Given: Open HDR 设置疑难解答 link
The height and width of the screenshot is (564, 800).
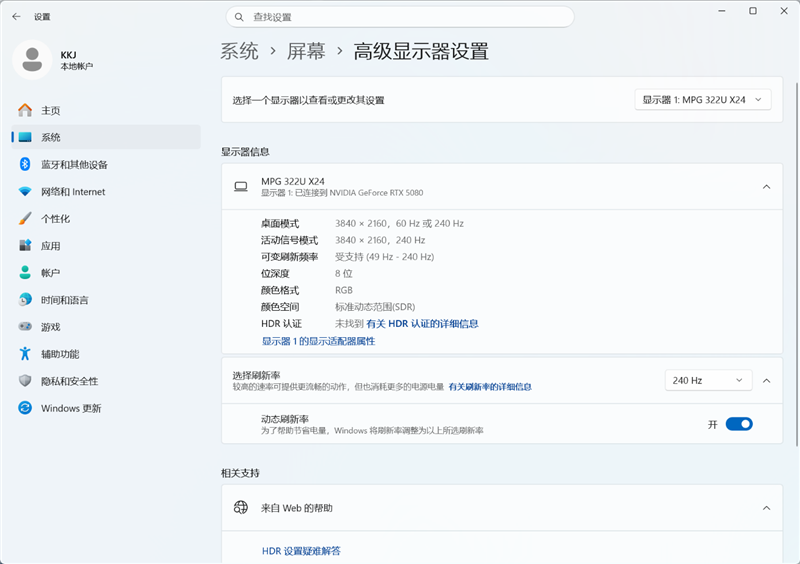Looking at the screenshot, I should [x=301, y=551].
